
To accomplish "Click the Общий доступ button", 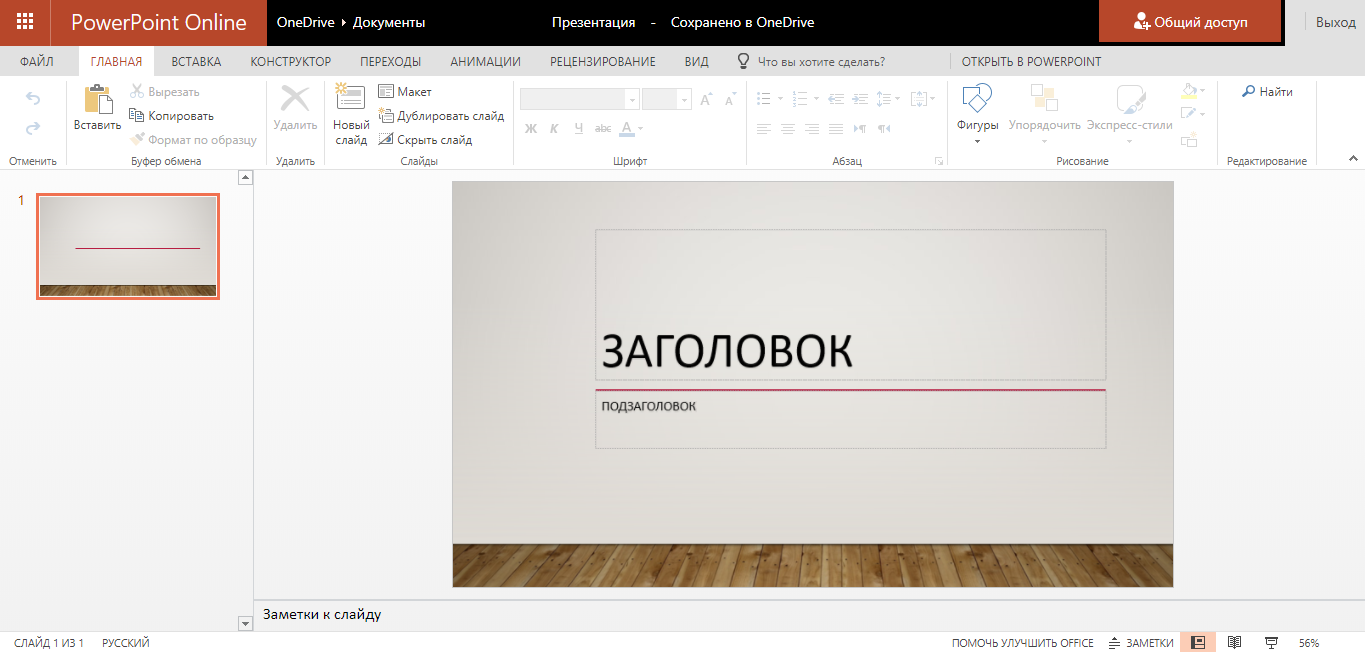I will tap(1190, 20).
